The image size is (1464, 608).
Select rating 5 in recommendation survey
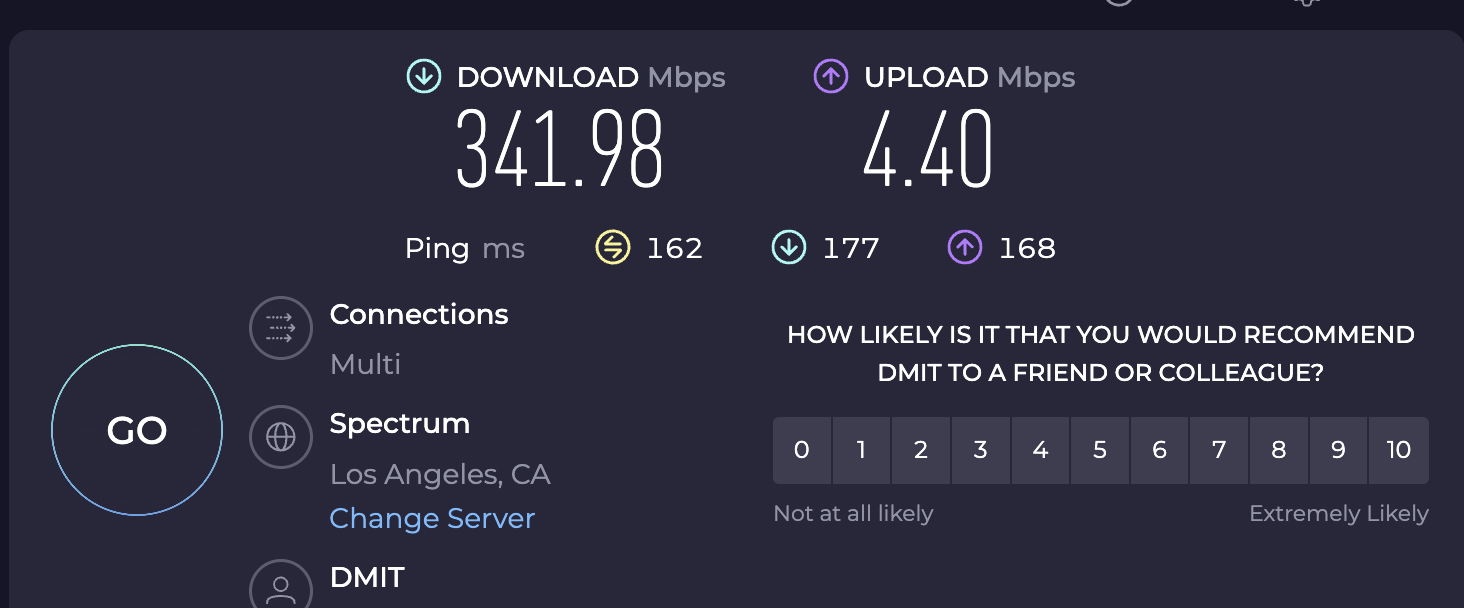1100,450
